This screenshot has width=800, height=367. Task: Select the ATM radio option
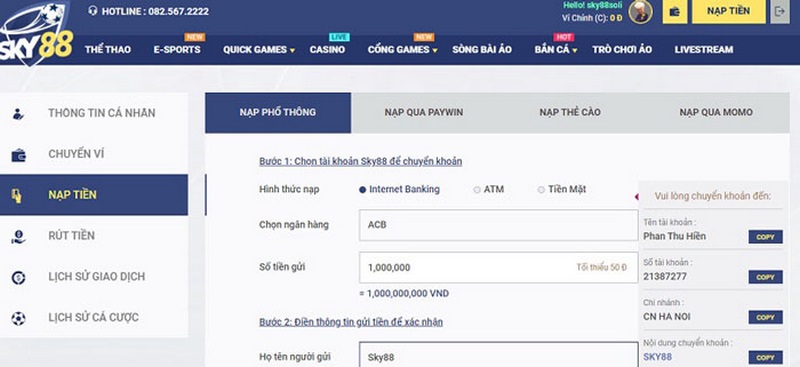tap(477, 189)
